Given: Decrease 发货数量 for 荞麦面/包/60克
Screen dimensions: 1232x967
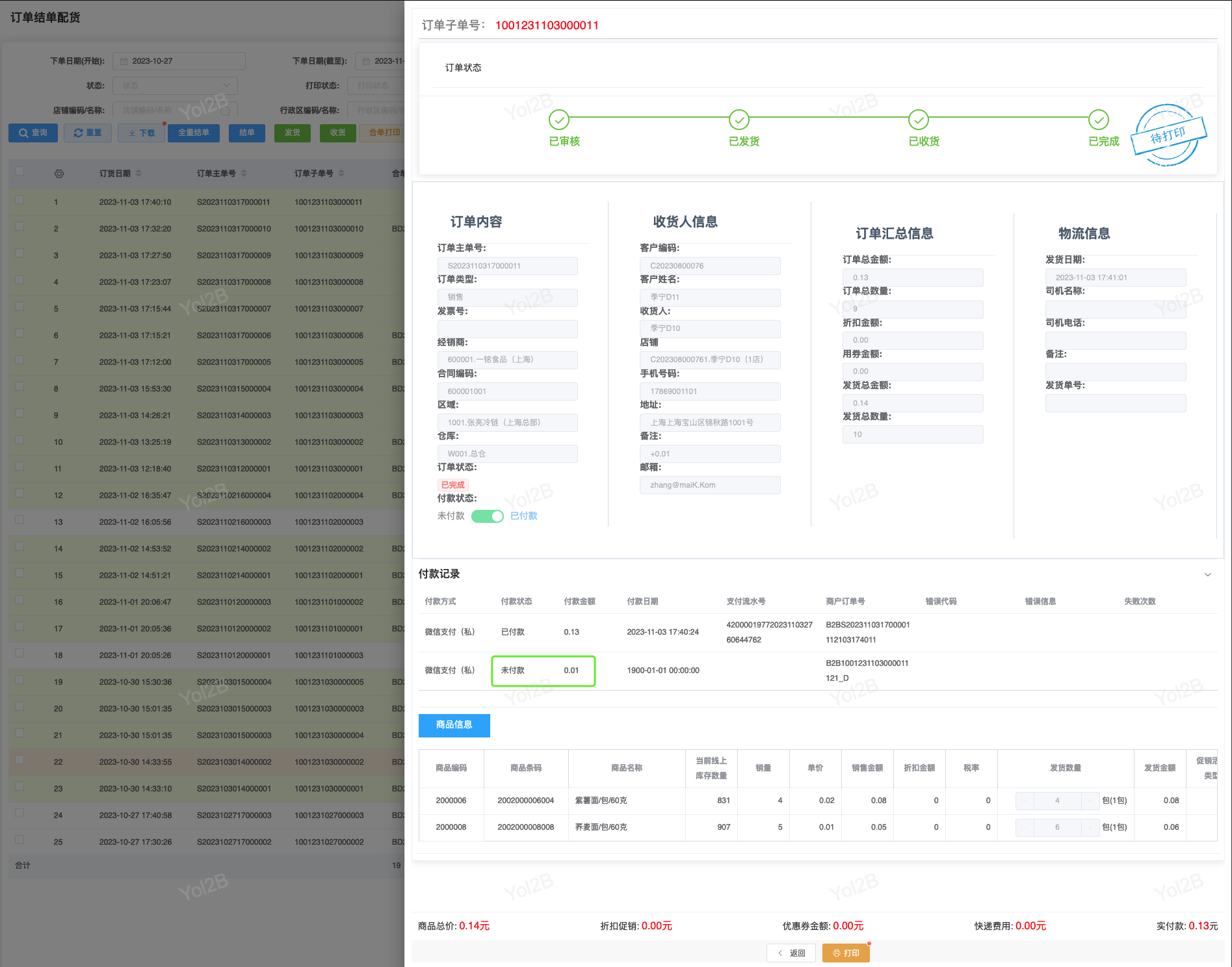Looking at the screenshot, I should 1025,827.
